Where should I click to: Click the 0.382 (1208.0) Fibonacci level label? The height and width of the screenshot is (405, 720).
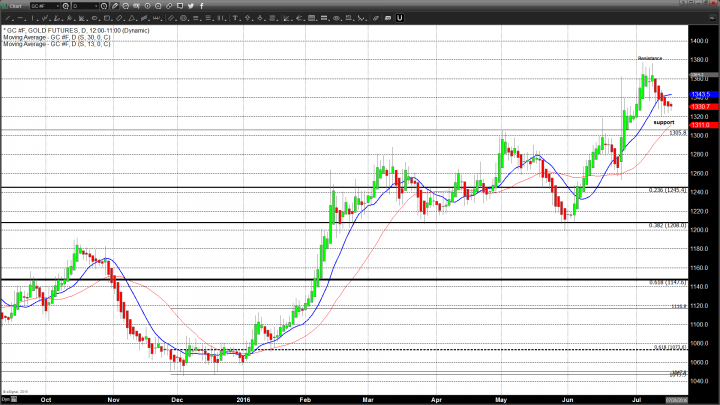pos(668,225)
